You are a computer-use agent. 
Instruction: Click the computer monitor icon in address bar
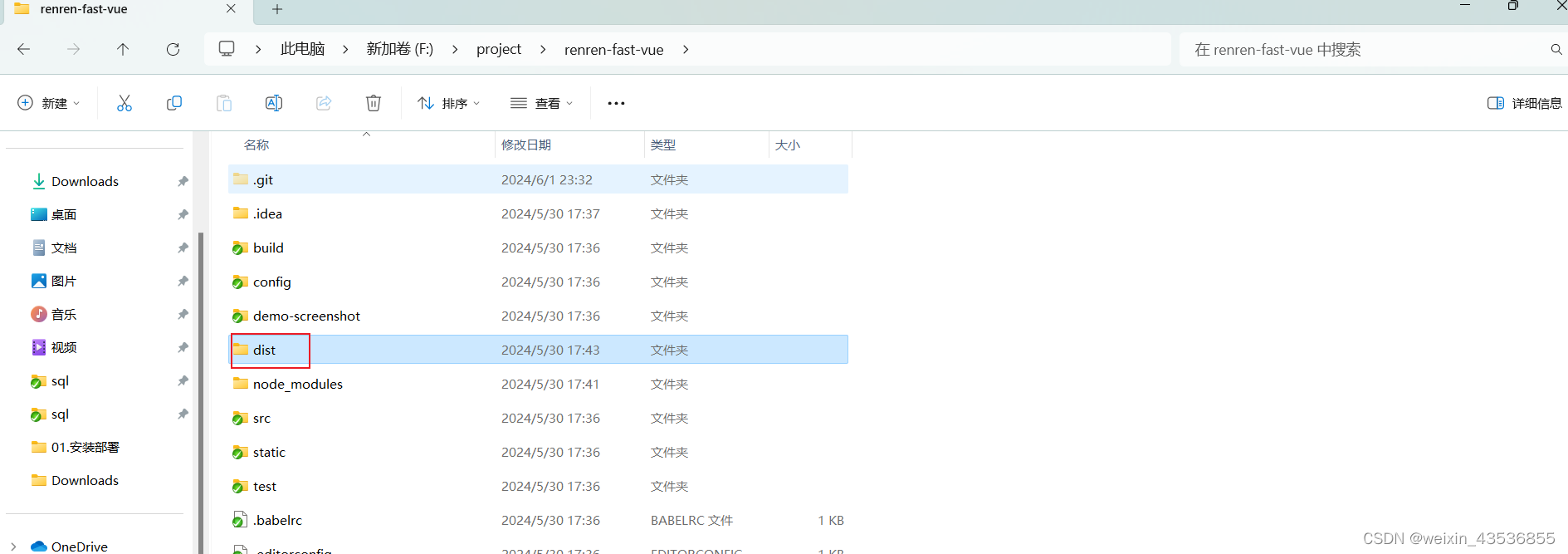pyautogui.click(x=227, y=49)
